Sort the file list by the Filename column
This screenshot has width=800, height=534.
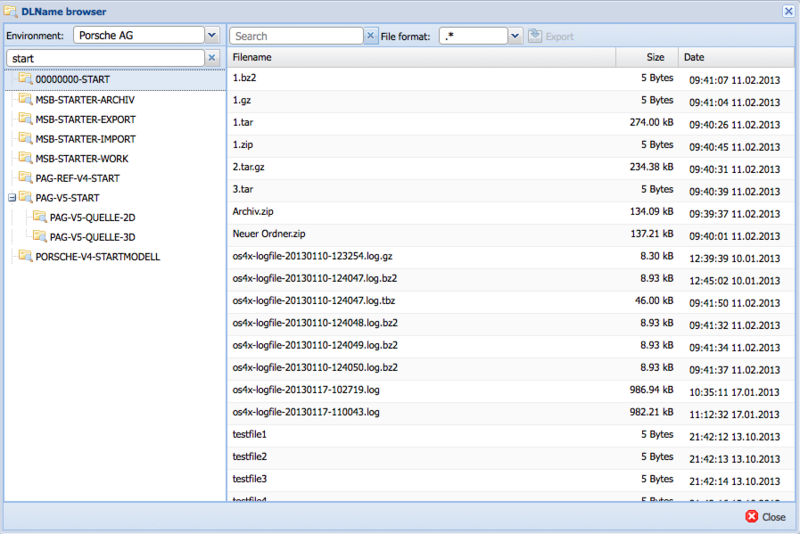[420, 57]
